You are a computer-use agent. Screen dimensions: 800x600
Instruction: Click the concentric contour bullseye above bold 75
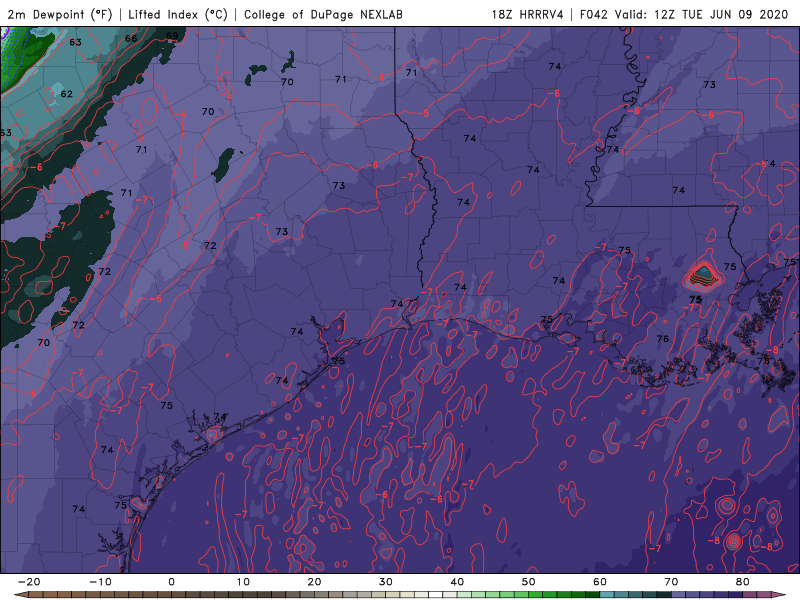[704, 274]
